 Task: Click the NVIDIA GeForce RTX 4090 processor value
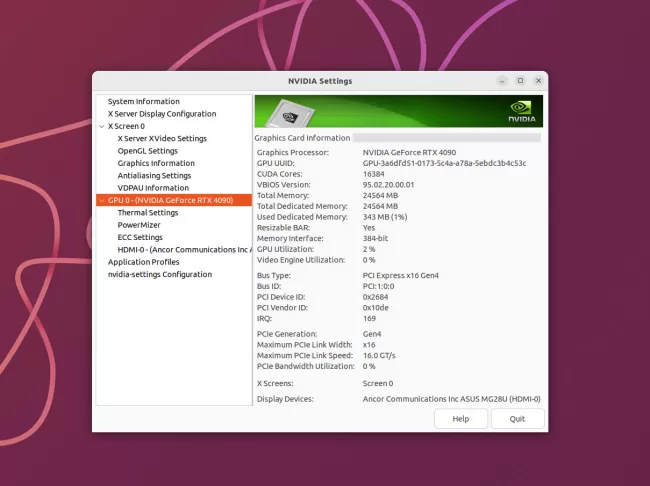point(409,153)
